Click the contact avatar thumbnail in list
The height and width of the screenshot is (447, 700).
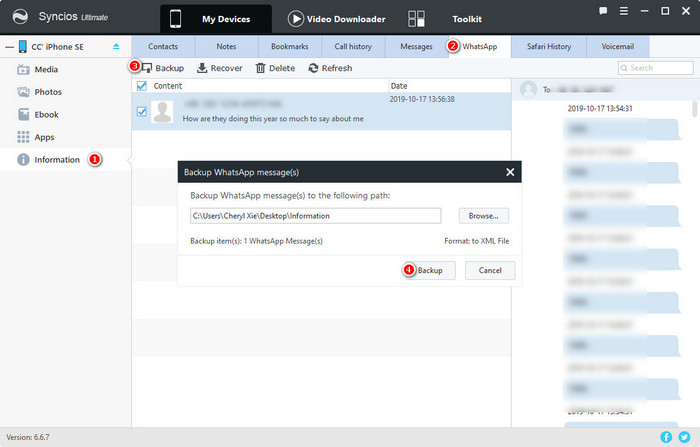pos(162,112)
